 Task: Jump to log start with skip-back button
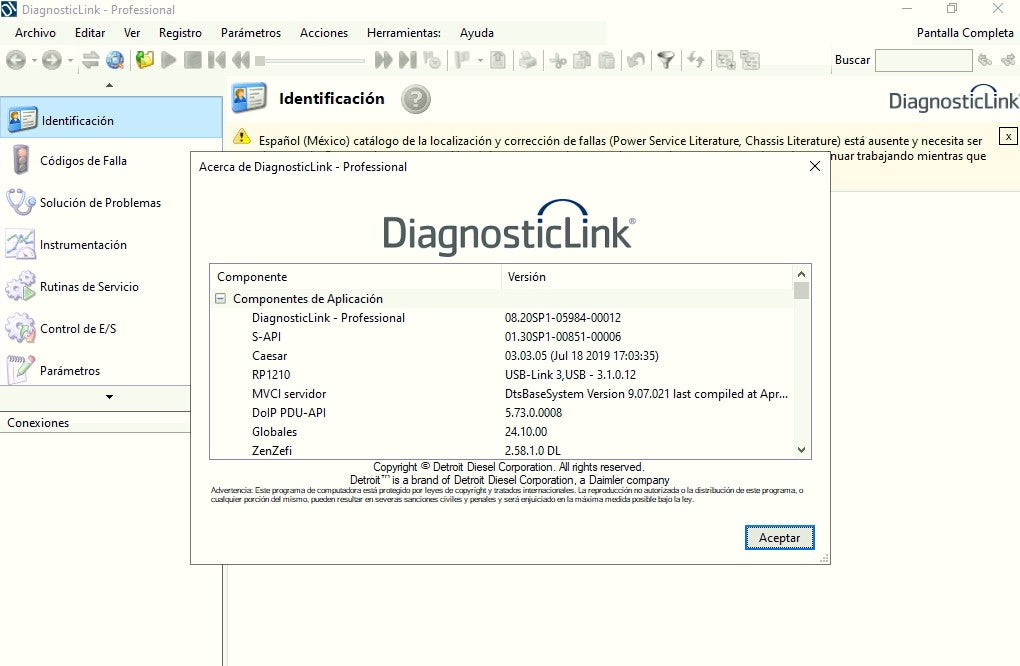click(217, 60)
